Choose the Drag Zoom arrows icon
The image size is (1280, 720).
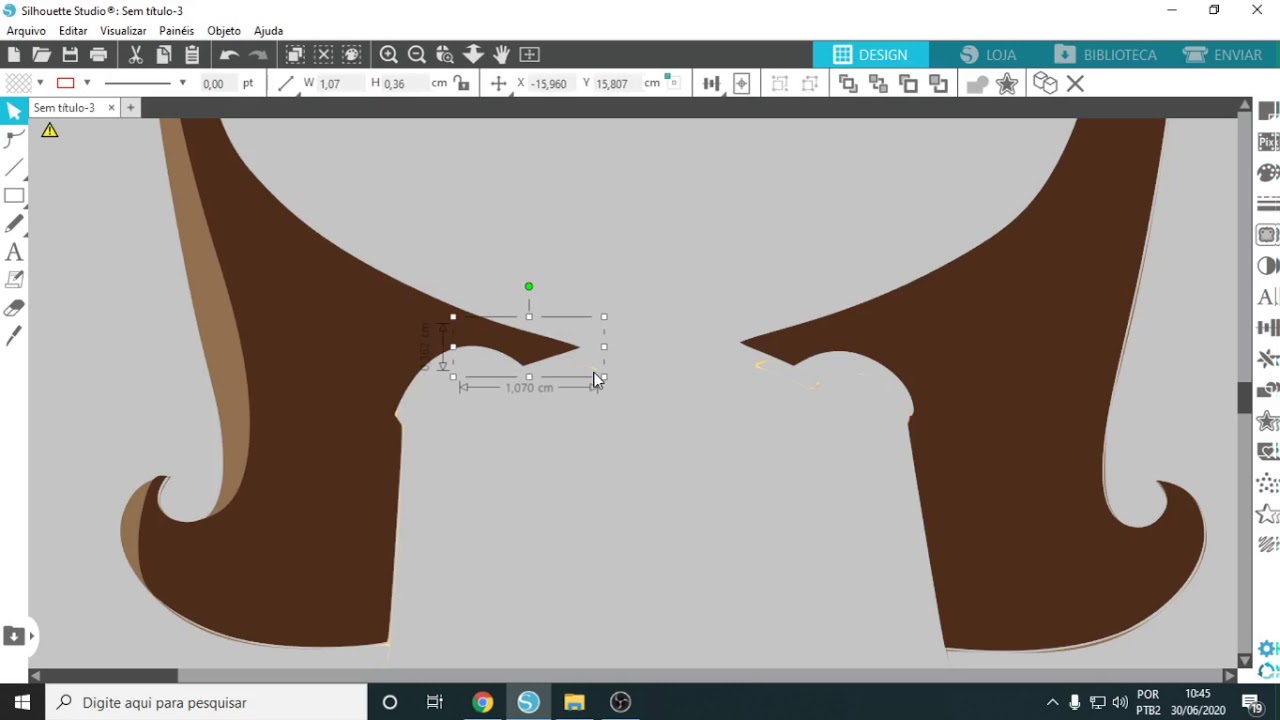point(473,55)
